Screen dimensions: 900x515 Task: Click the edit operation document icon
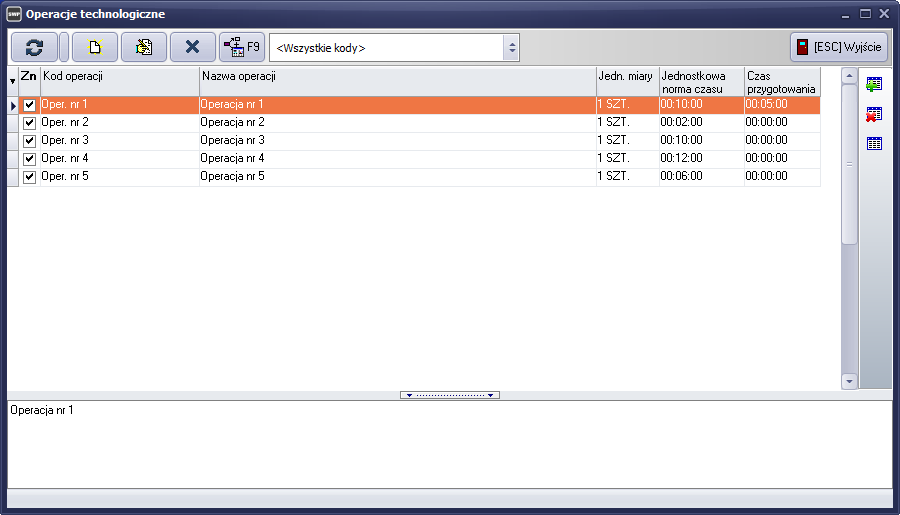tap(144, 47)
